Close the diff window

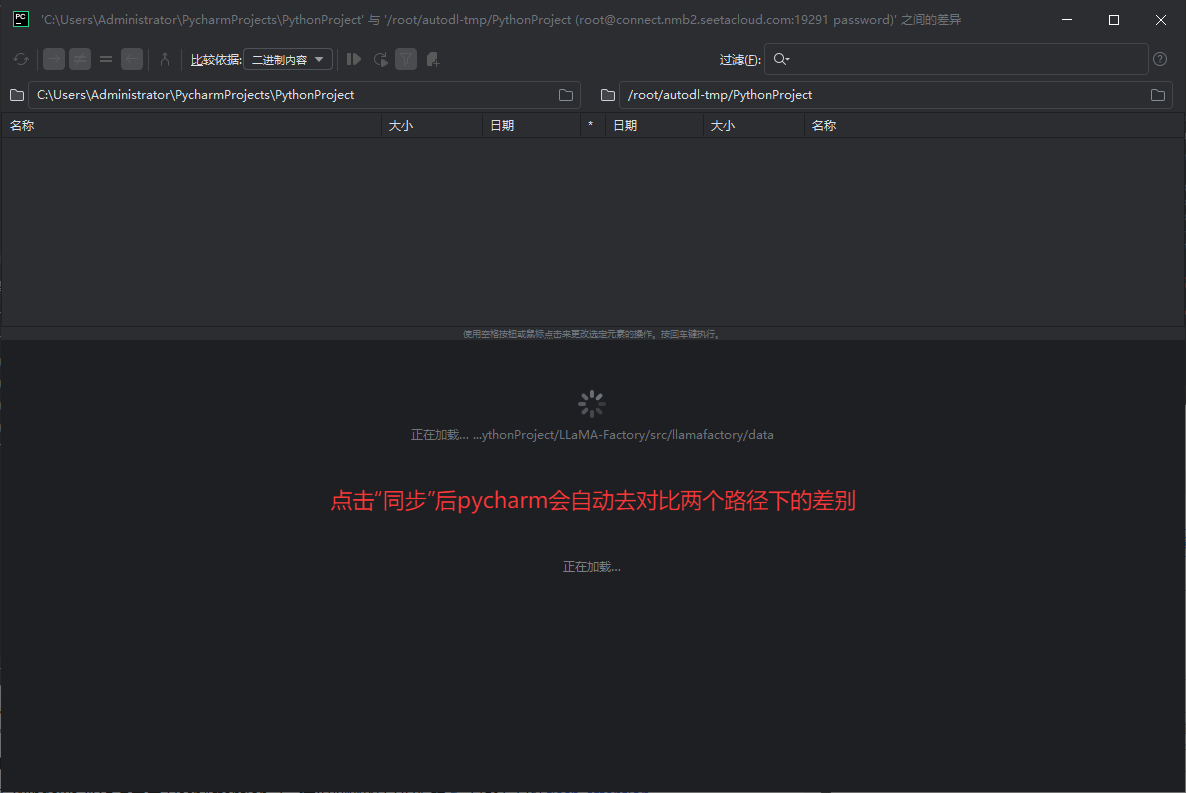[1160, 20]
